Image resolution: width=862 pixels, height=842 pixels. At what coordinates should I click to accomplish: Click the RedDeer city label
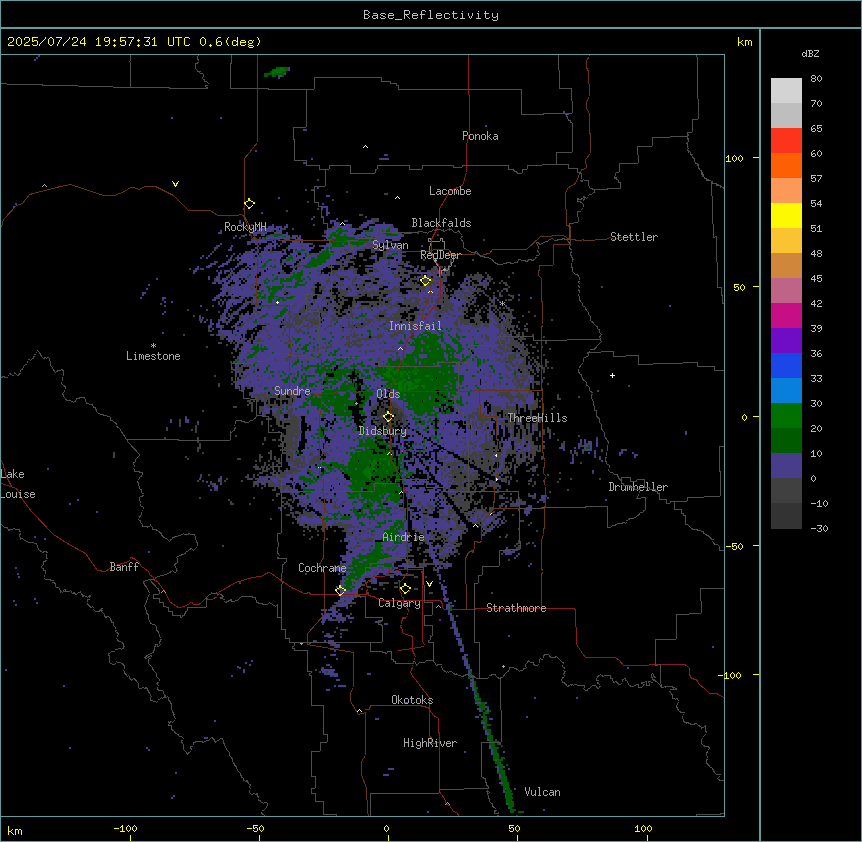[x=440, y=255]
